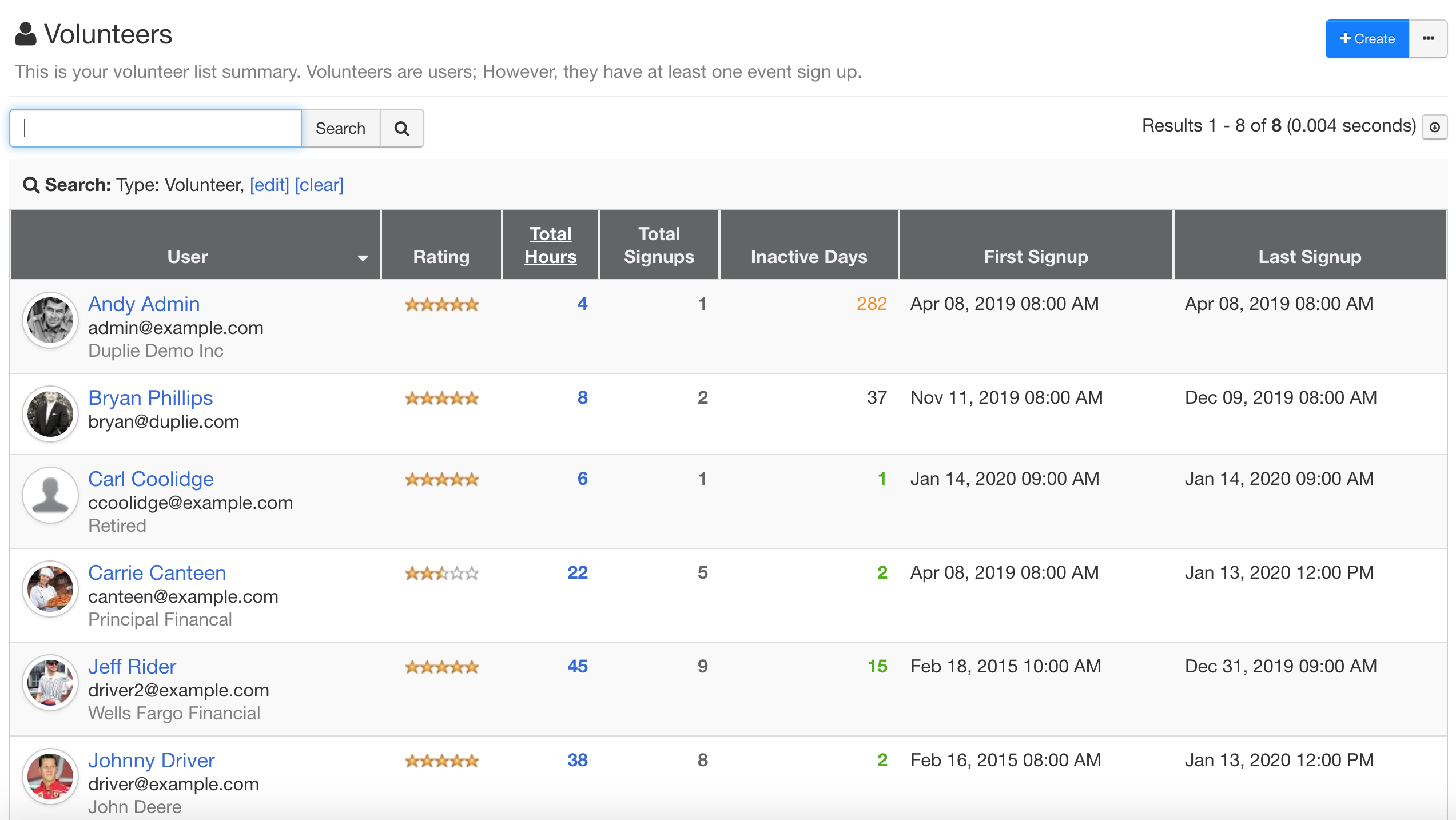1456x820 pixels.
Task: Click Jeff Rider's profile photo thumbnail
Action: click(50, 683)
